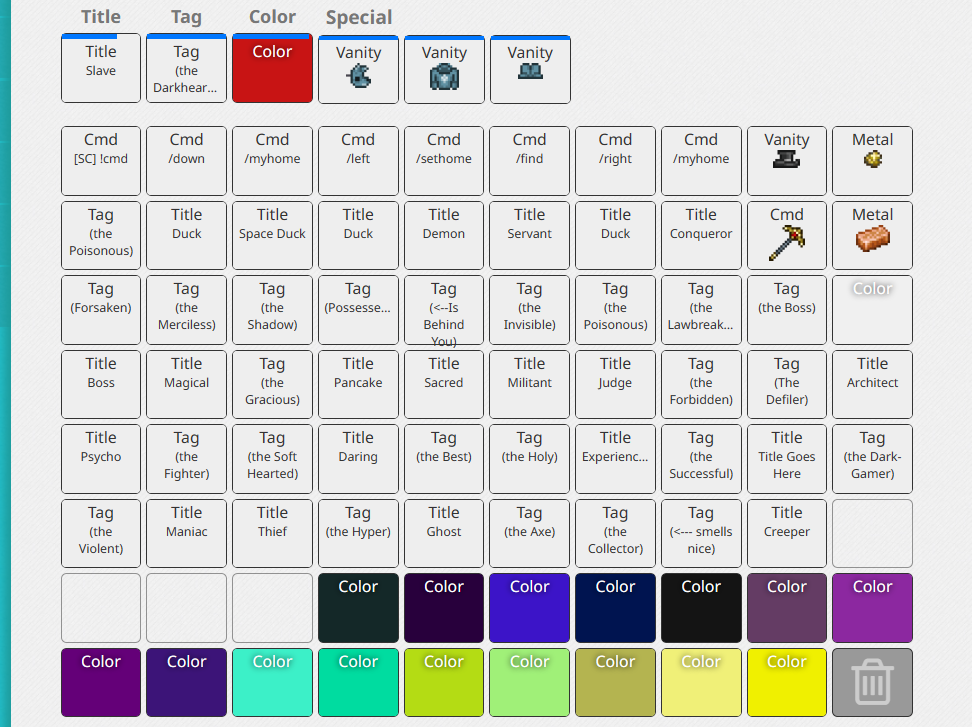Pick the royal blue Color swatch

(529, 608)
